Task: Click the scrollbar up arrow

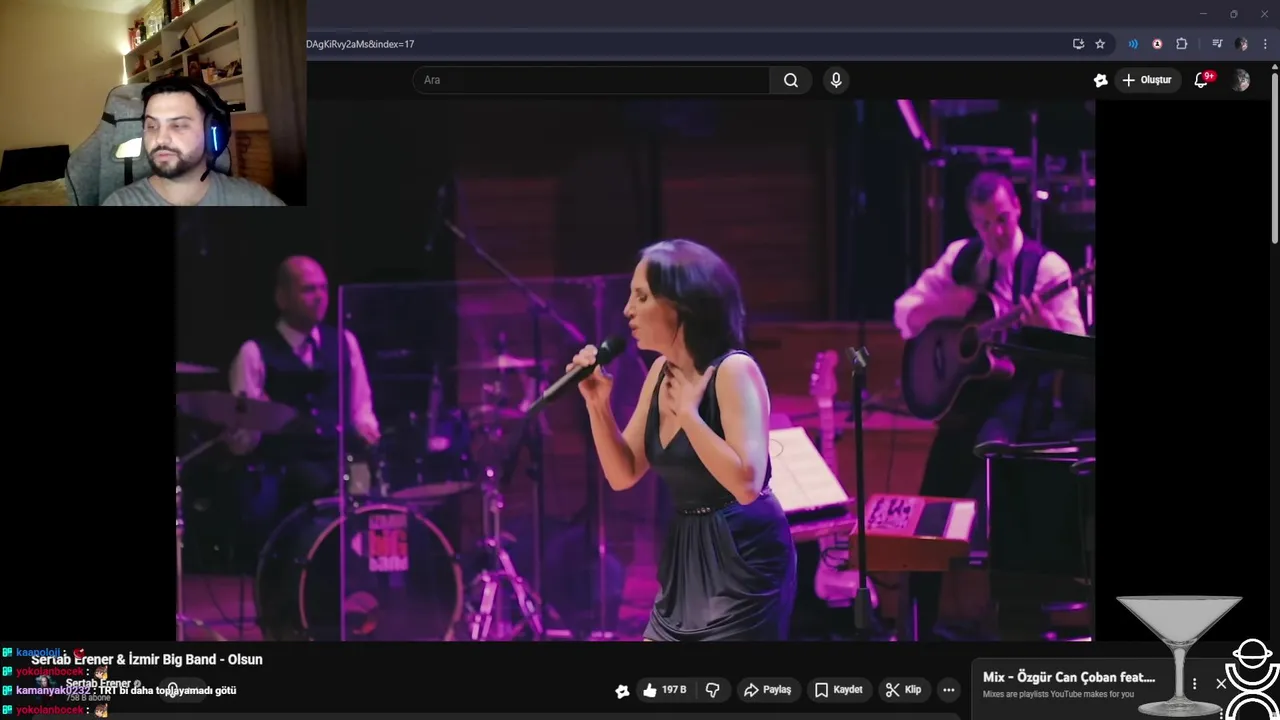Action: [1274, 66]
